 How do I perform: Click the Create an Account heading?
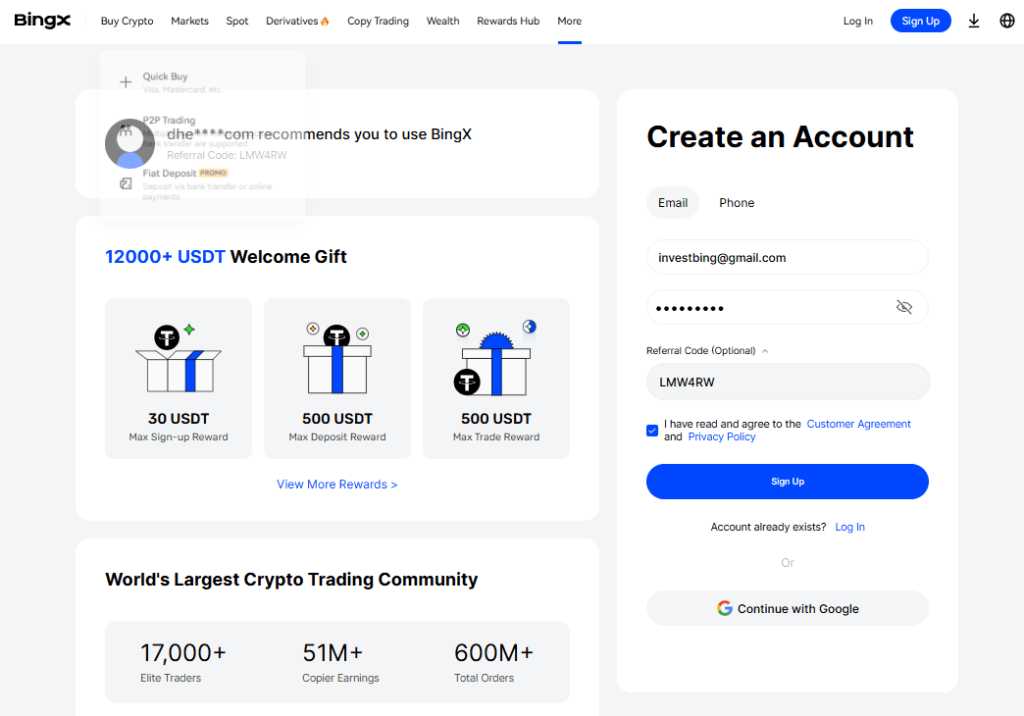point(780,137)
